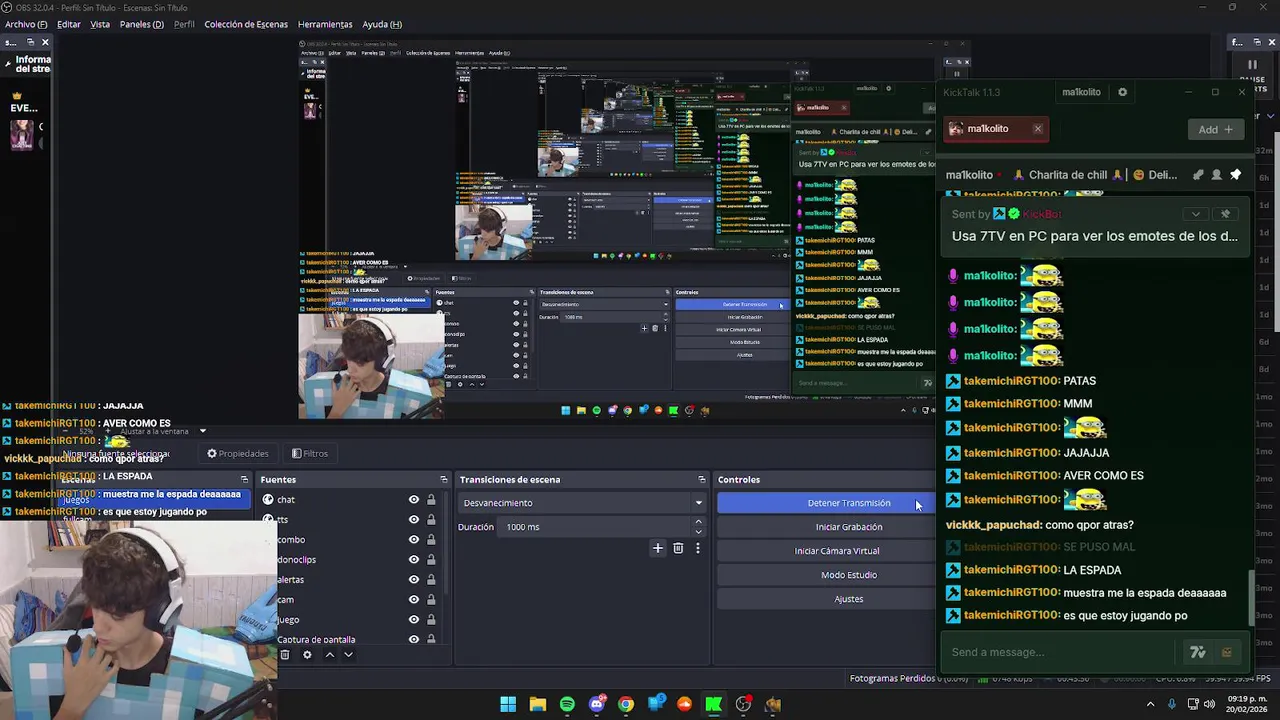Open KickTalk settings gear
Screen dimensions: 1280x720
point(1122,92)
